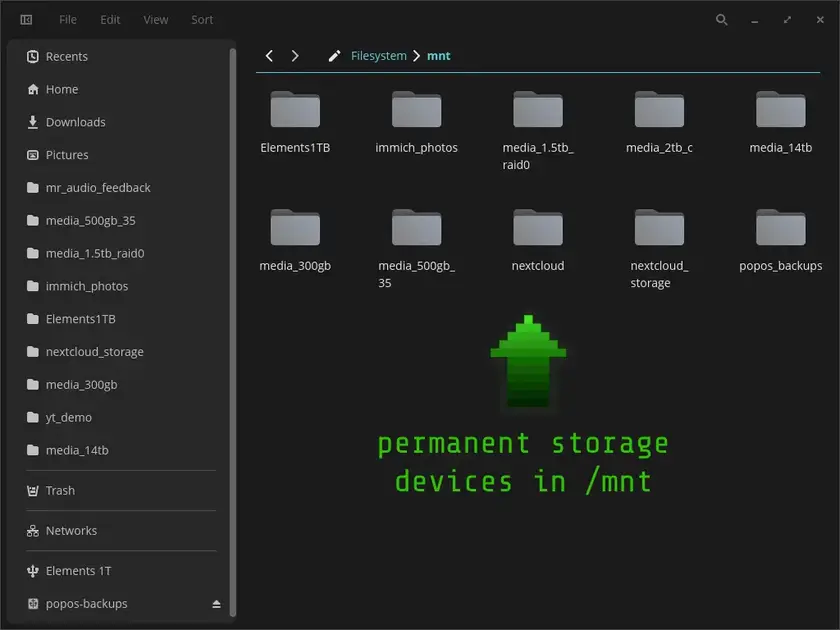Open Networks in the sidebar
This screenshot has width=840, height=630.
tap(122, 530)
